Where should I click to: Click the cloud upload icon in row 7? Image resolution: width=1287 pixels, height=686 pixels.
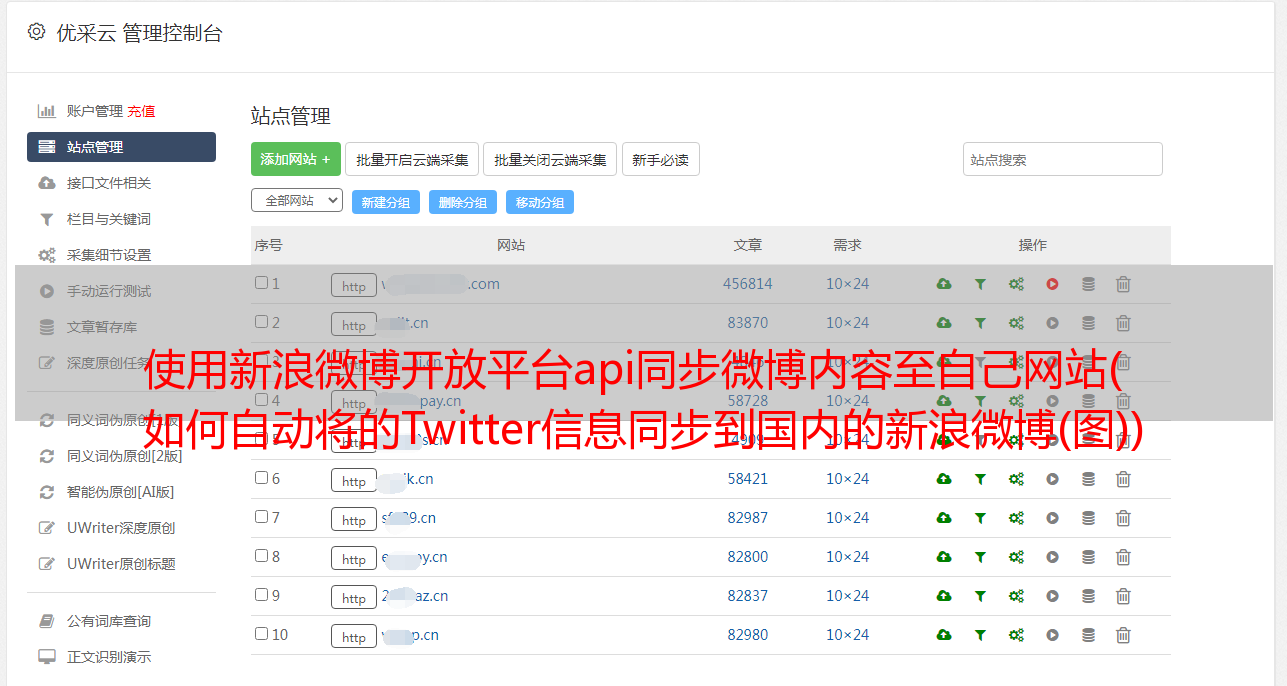[944, 518]
